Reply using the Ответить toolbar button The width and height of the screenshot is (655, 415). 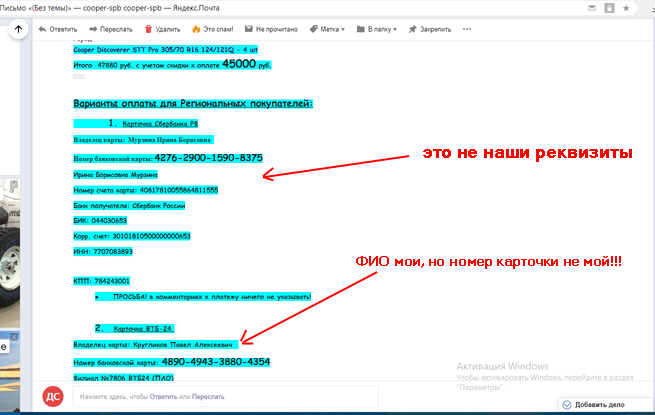click(x=58, y=29)
